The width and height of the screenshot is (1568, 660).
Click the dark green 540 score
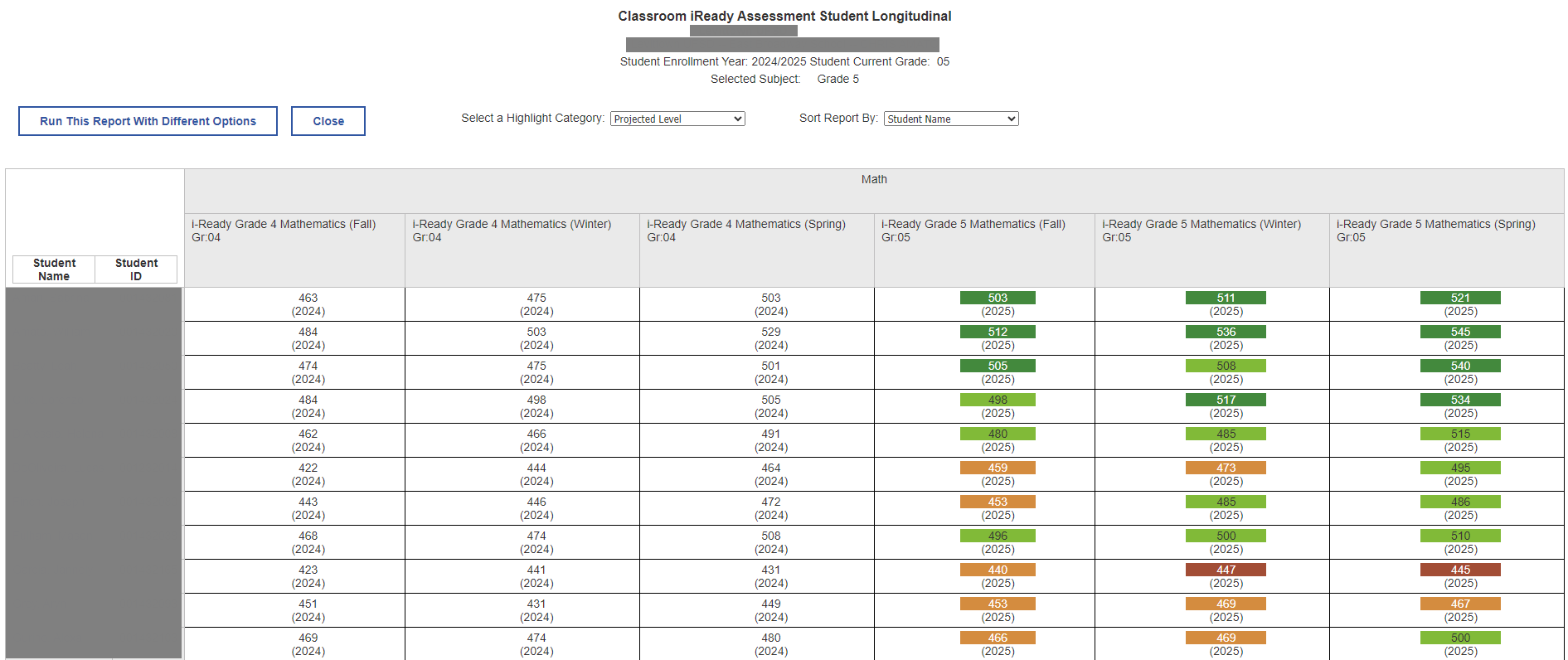pos(1460,366)
